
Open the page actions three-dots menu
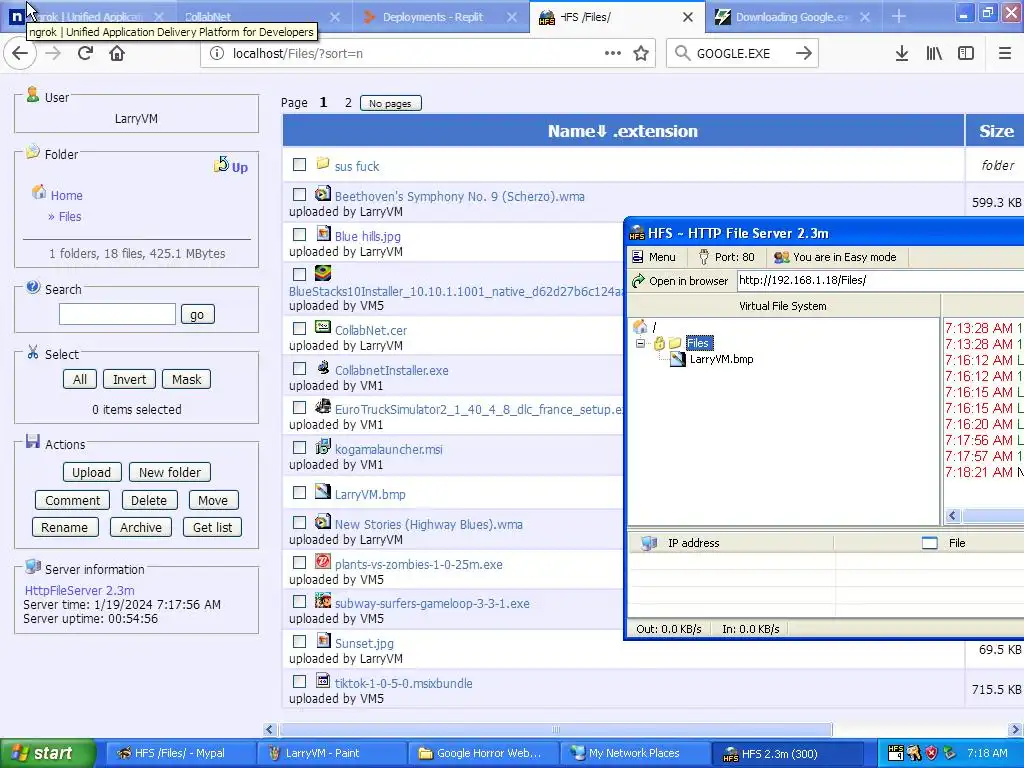[x=613, y=54]
